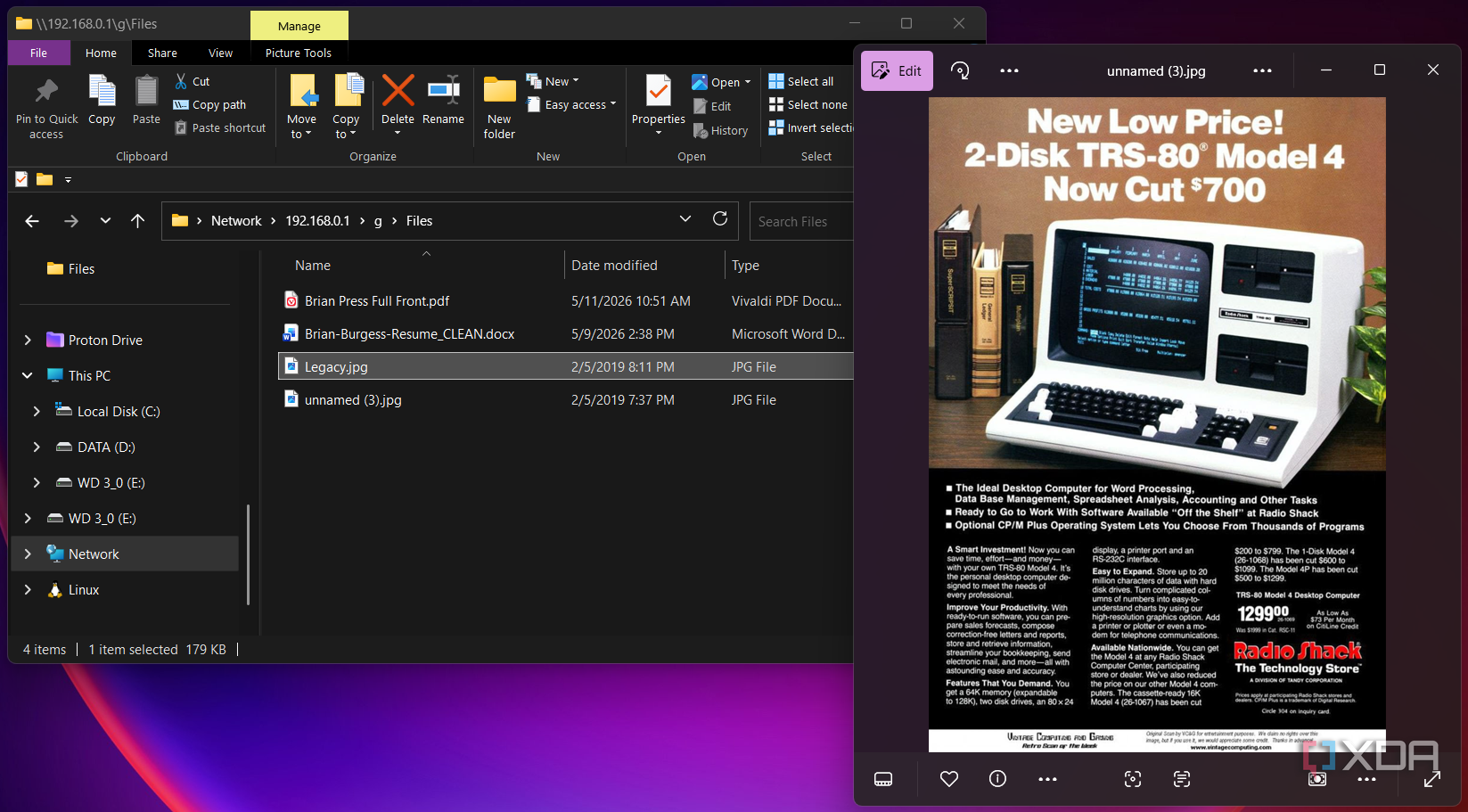The height and width of the screenshot is (812, 1468).
Task: Toggle the filmstrip icon in Photos bottom bar
Action: pos(883,779)
